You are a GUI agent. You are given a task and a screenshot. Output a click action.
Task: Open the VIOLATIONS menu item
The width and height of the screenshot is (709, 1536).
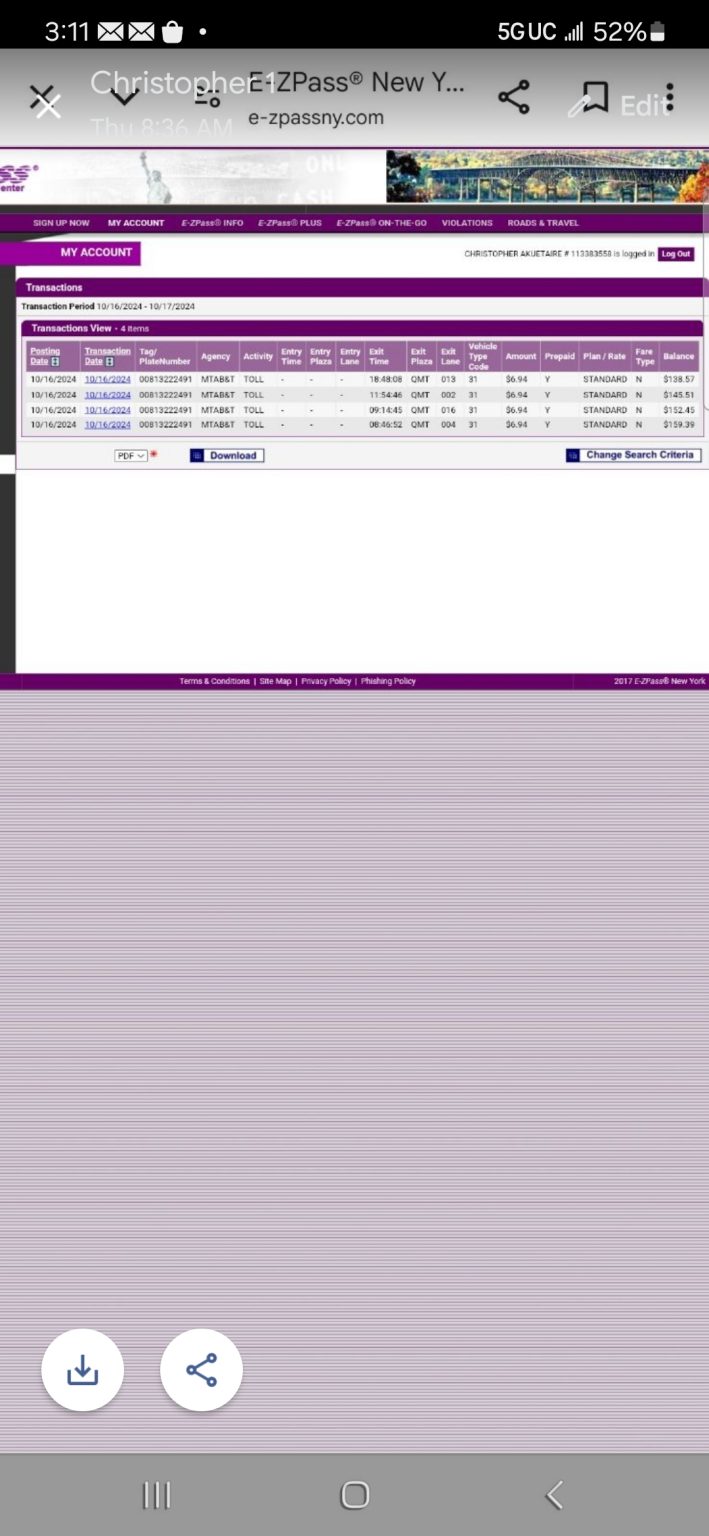pos(467,223)
